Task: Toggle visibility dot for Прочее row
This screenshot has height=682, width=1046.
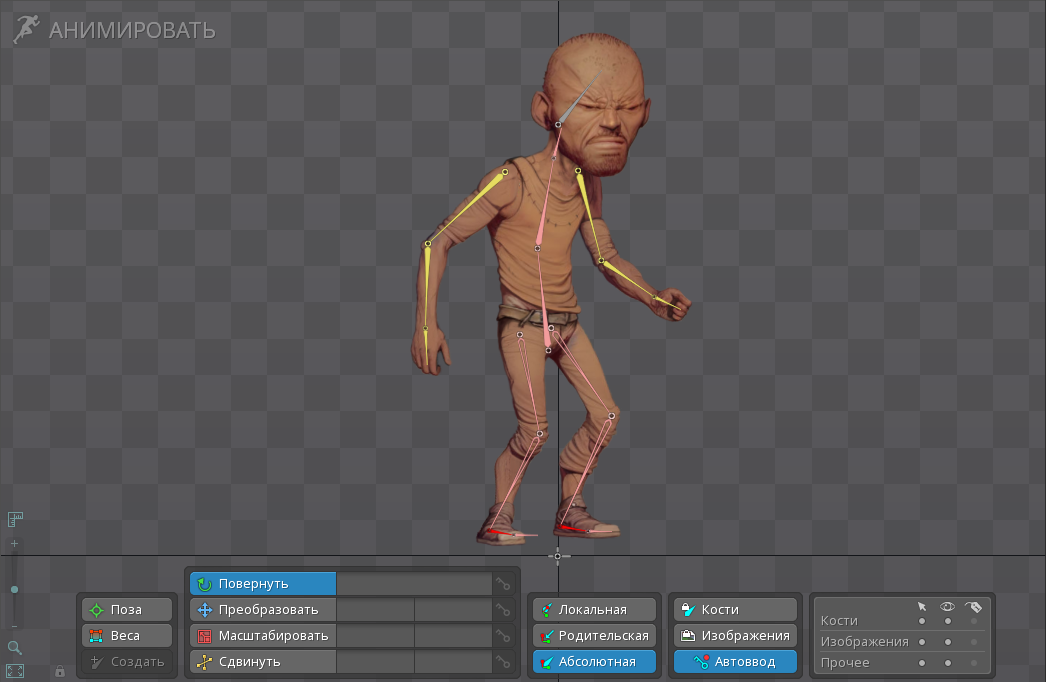Action: point(947,663)
